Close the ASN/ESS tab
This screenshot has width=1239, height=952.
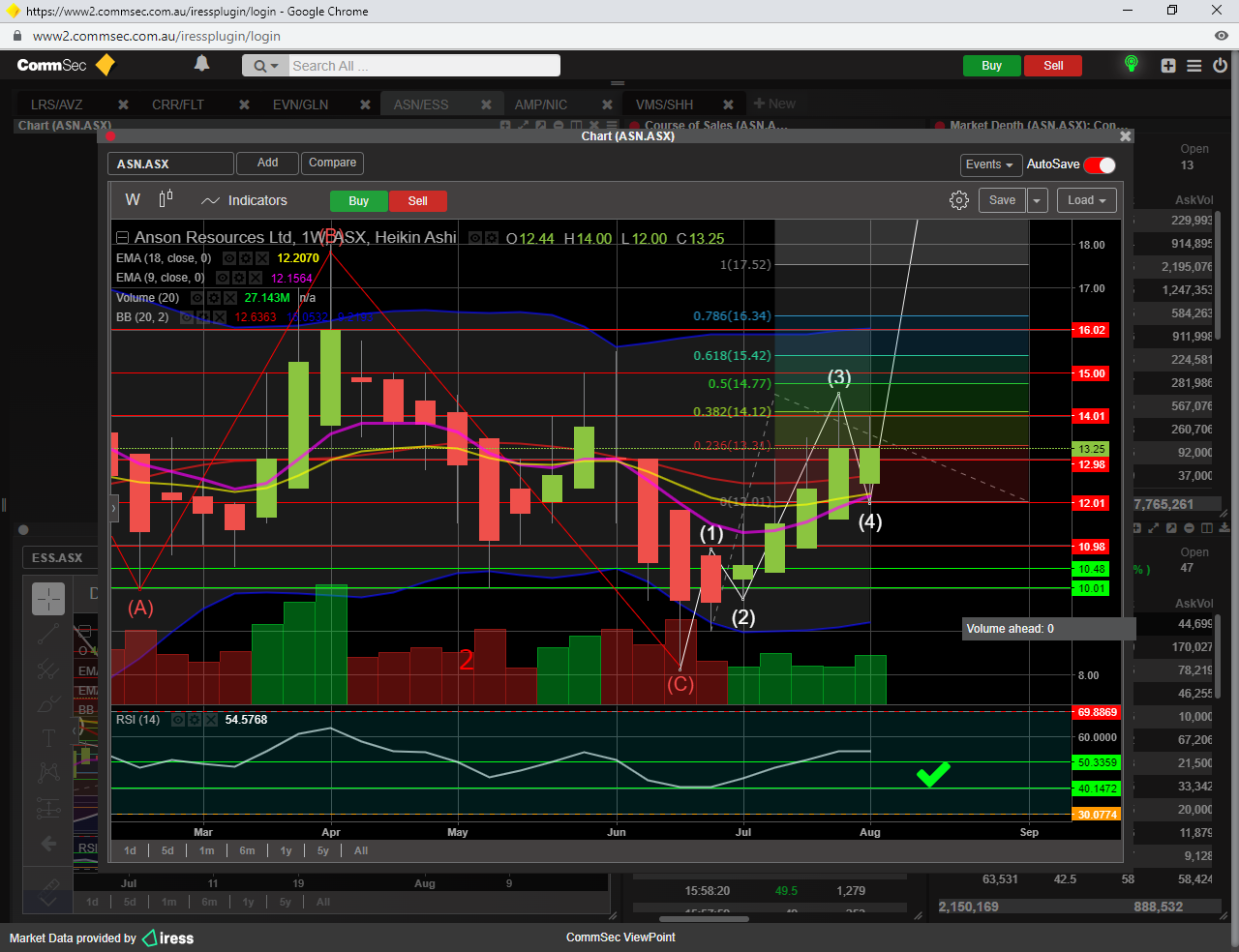click(486, 104)
